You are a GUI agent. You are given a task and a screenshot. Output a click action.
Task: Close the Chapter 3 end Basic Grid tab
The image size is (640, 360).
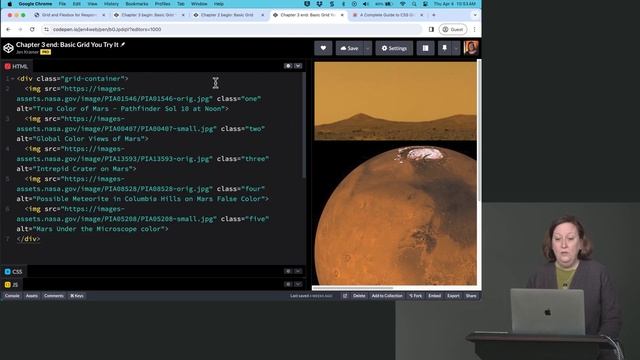342,15
